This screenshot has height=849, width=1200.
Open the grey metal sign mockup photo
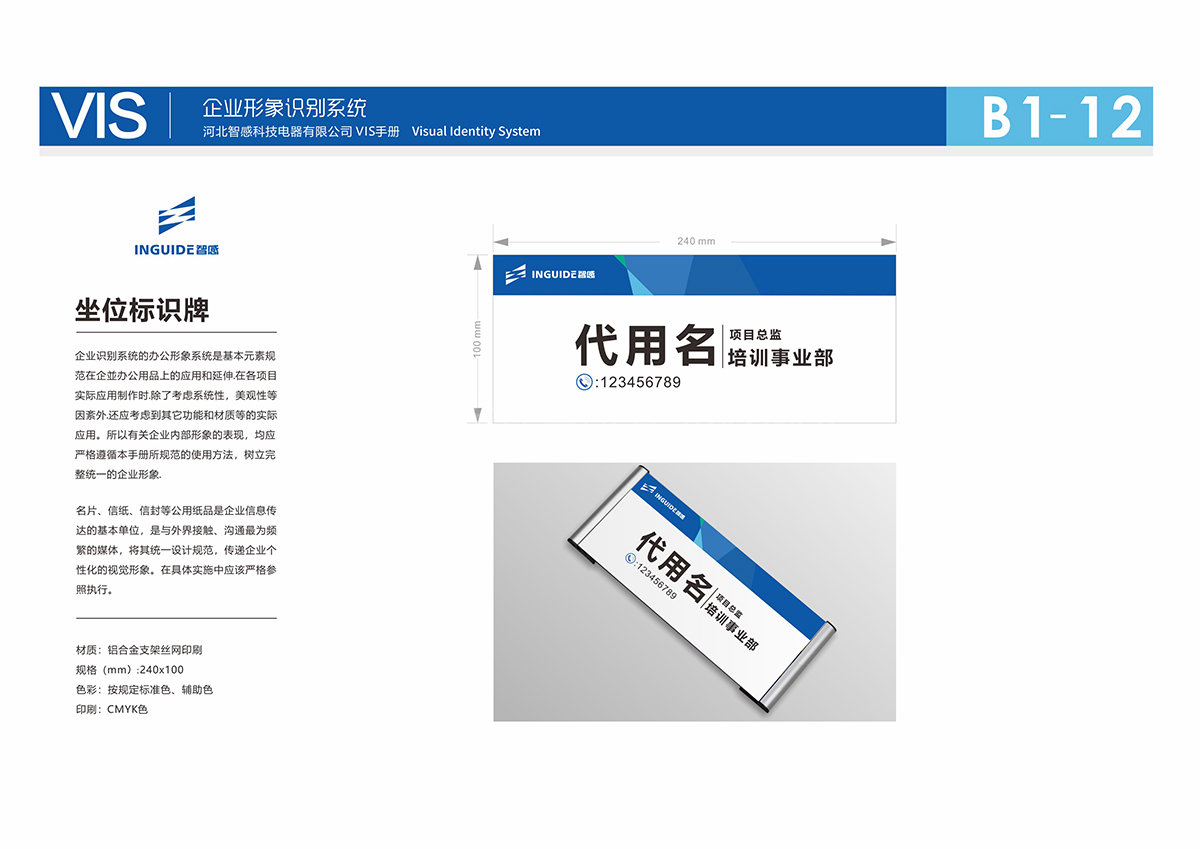pyautogui.click(x=694, y=591)
